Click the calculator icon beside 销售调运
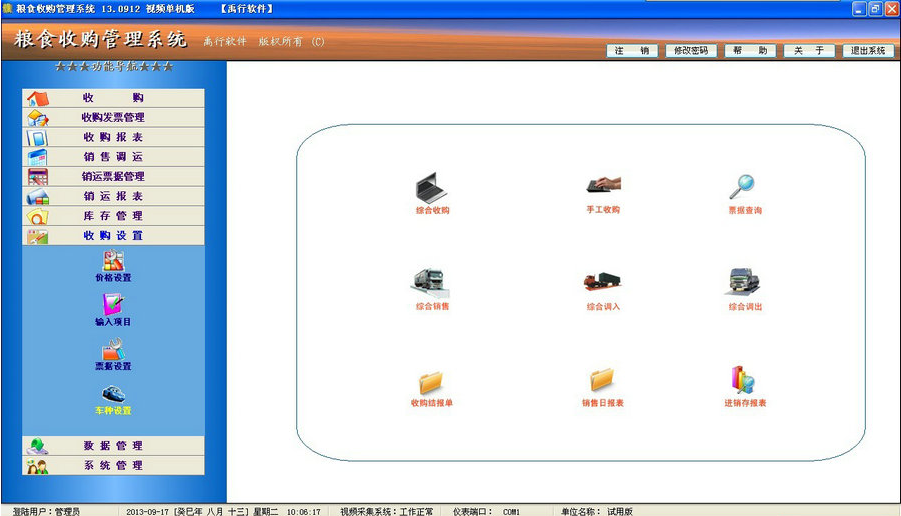The image size is (901, 516). pyautogui.click(x=38, y=157)
